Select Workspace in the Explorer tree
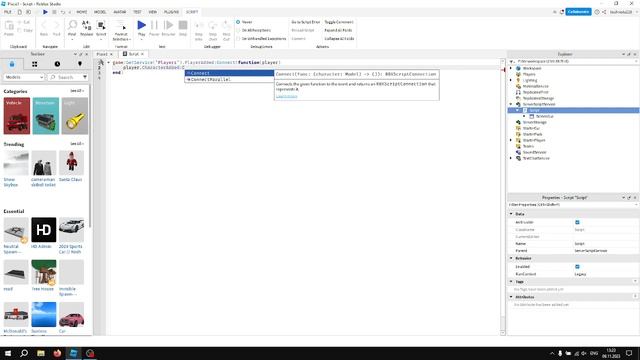The width and height of the screenshot is (640, 360). click(x=532, y=68)
